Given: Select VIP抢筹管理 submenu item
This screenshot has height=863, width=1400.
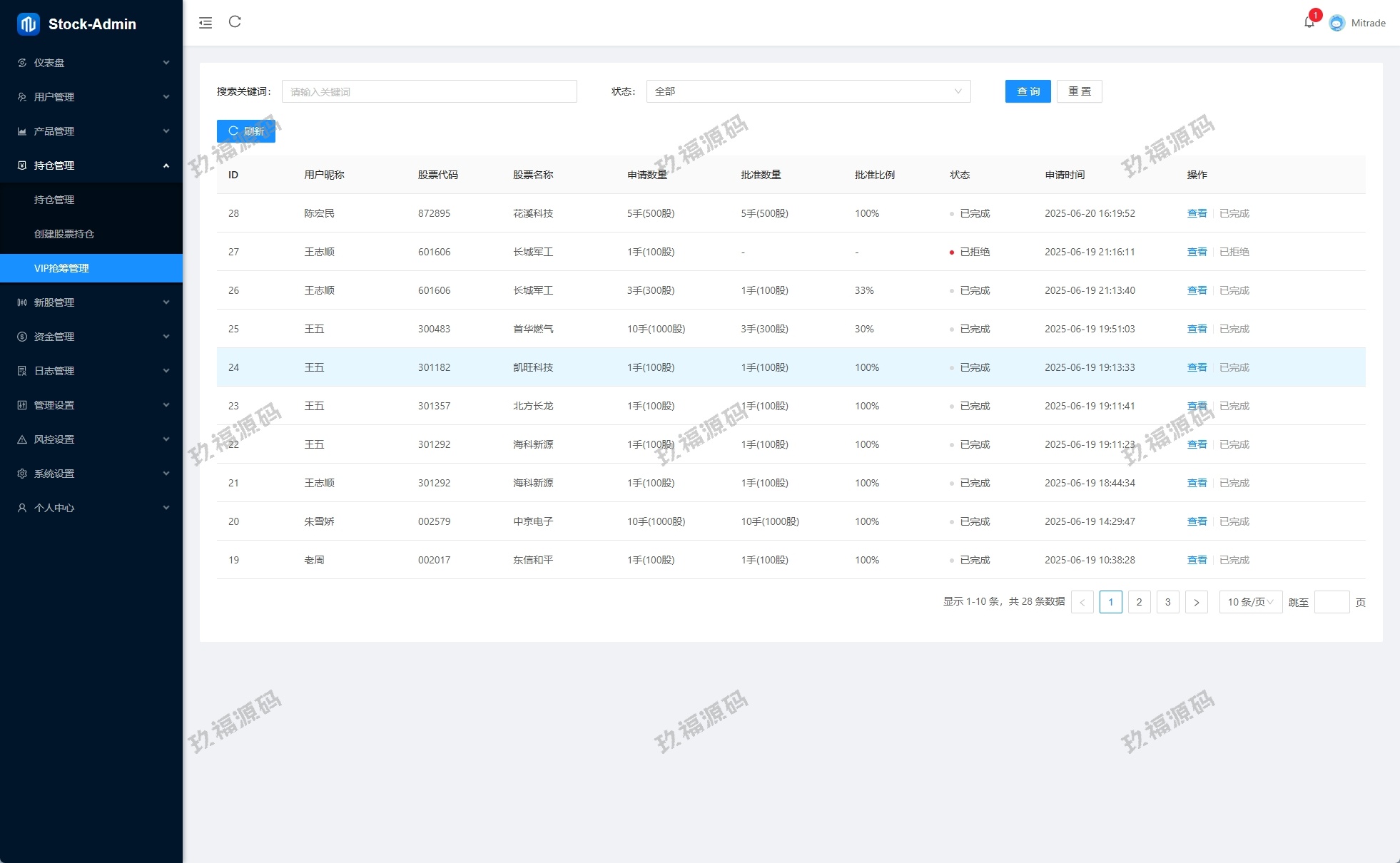Looking at the screenshot, I should tap(61, 268).
